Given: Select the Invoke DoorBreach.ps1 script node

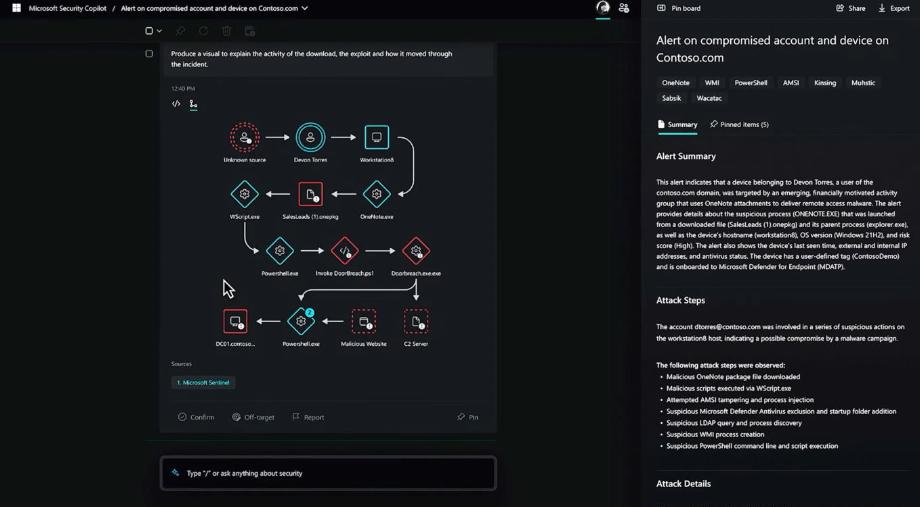Looking at the screenshot, I should point(344,251).
